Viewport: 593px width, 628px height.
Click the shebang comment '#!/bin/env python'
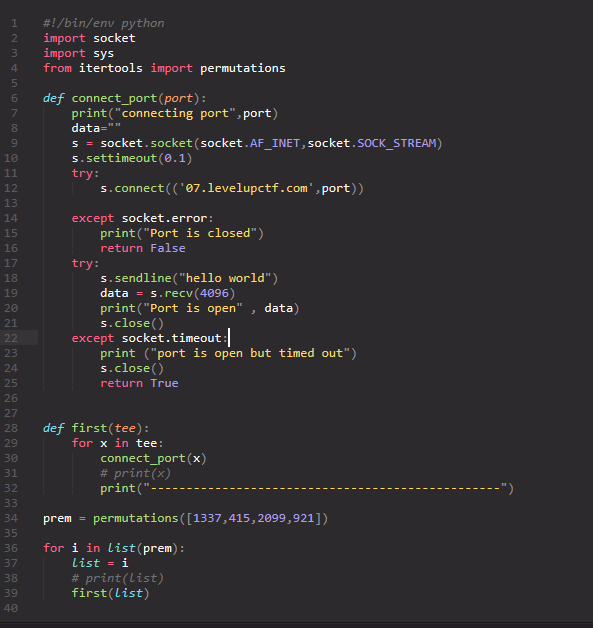click(104, 23)
